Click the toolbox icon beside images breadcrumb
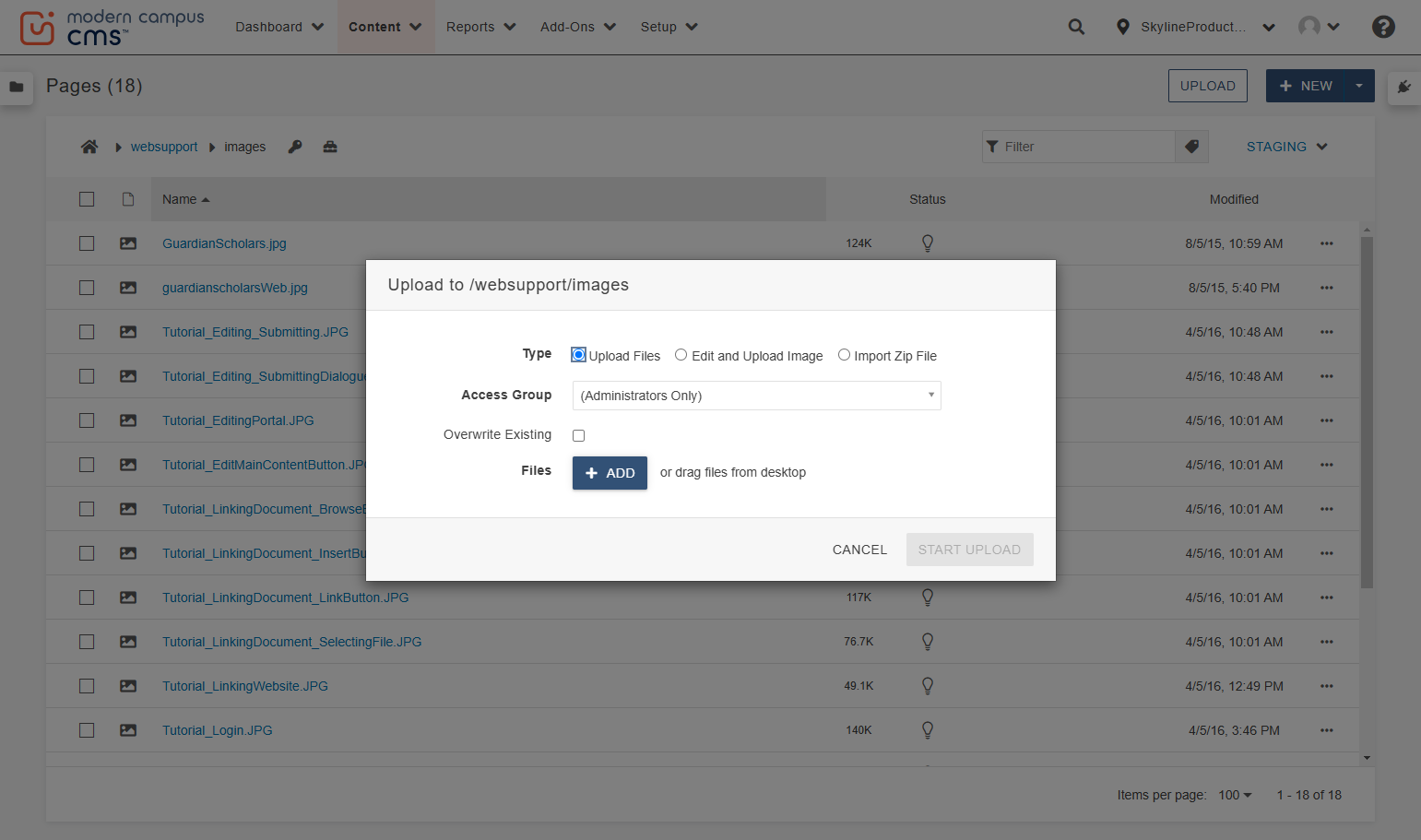This screenshot has width=1421, height=840. click(330, 147)
